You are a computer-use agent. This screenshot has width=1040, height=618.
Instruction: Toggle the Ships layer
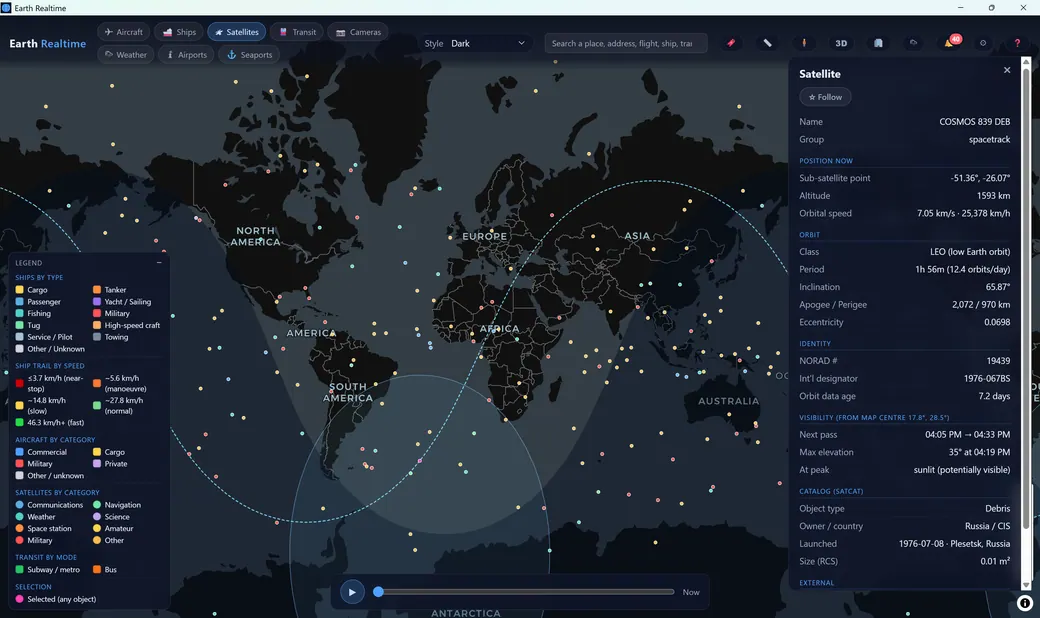click(179, 32)
